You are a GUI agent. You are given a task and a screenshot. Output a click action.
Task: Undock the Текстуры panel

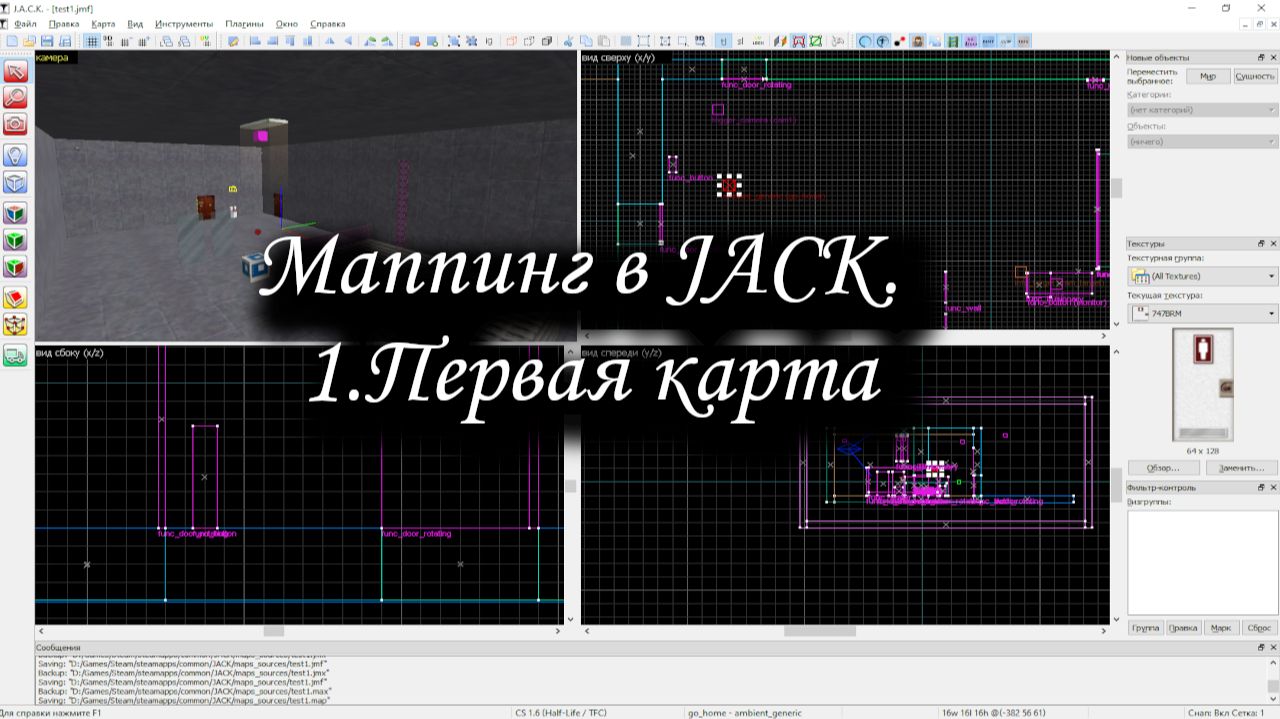1261,243
